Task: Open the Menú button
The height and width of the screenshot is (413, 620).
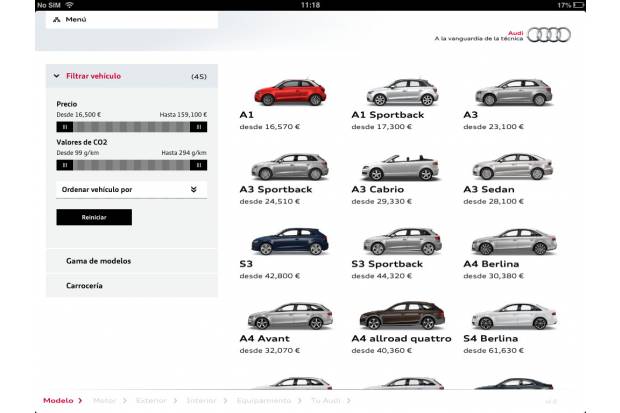Action: (x=132, y=19)
